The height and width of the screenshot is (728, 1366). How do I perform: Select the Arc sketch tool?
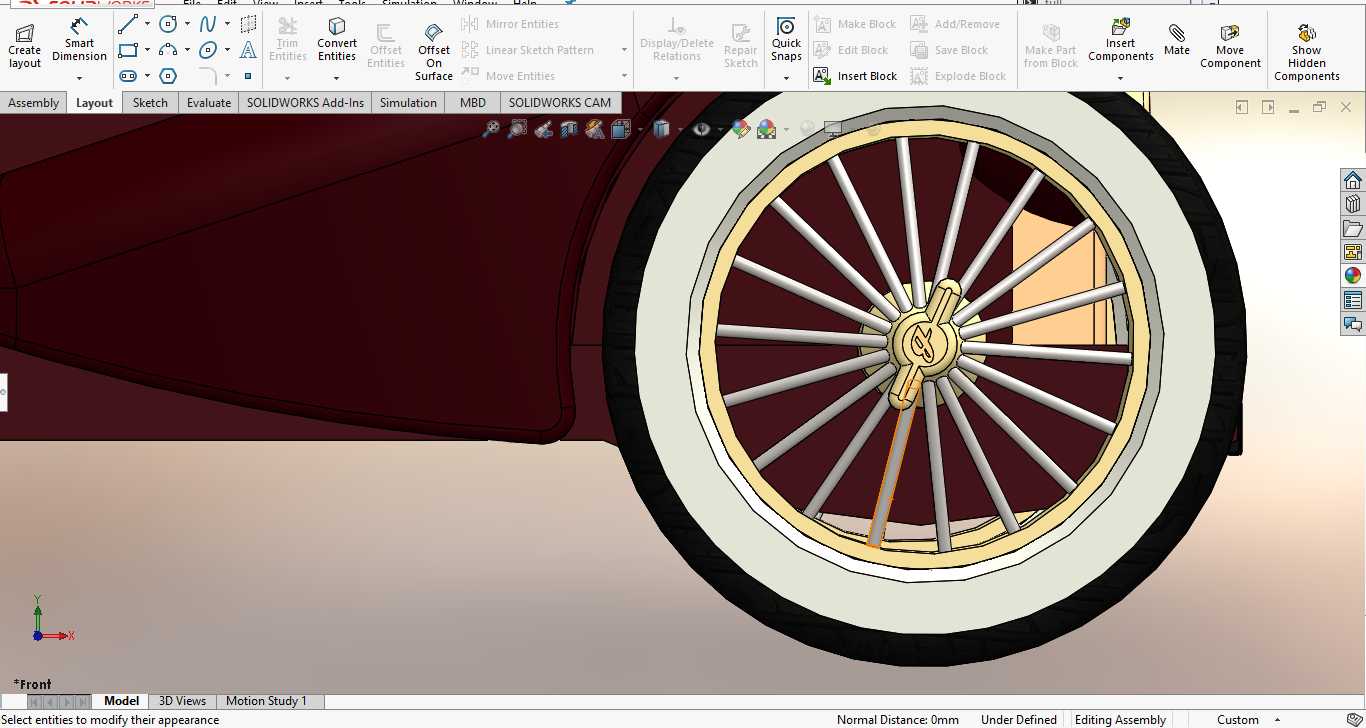coord(169,50)
